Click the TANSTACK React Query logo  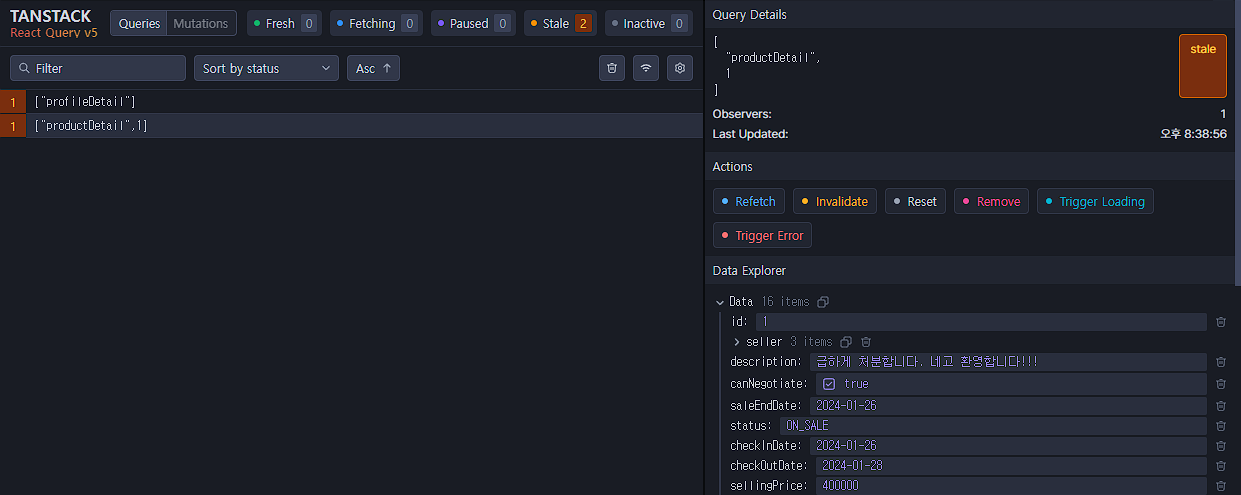(54, 23)
